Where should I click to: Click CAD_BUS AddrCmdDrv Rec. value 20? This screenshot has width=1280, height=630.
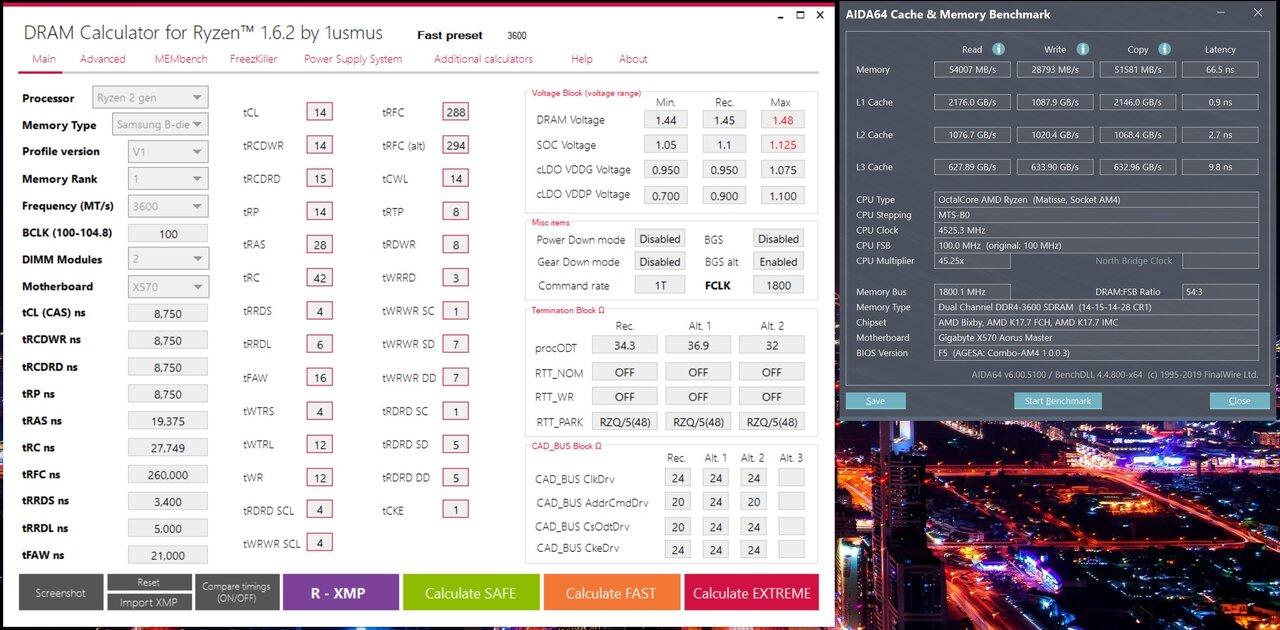click(678, 503)
